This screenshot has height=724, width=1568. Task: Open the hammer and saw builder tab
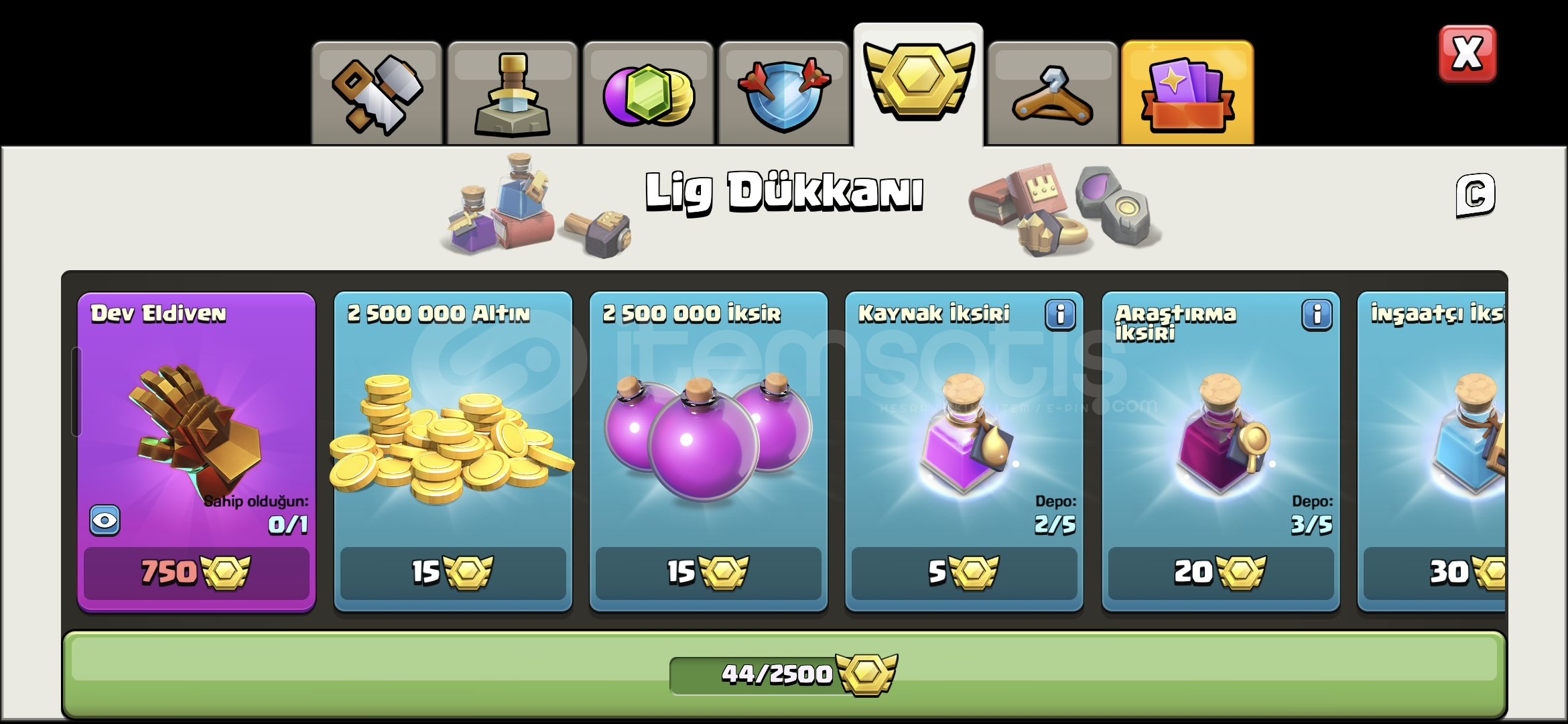377,93
